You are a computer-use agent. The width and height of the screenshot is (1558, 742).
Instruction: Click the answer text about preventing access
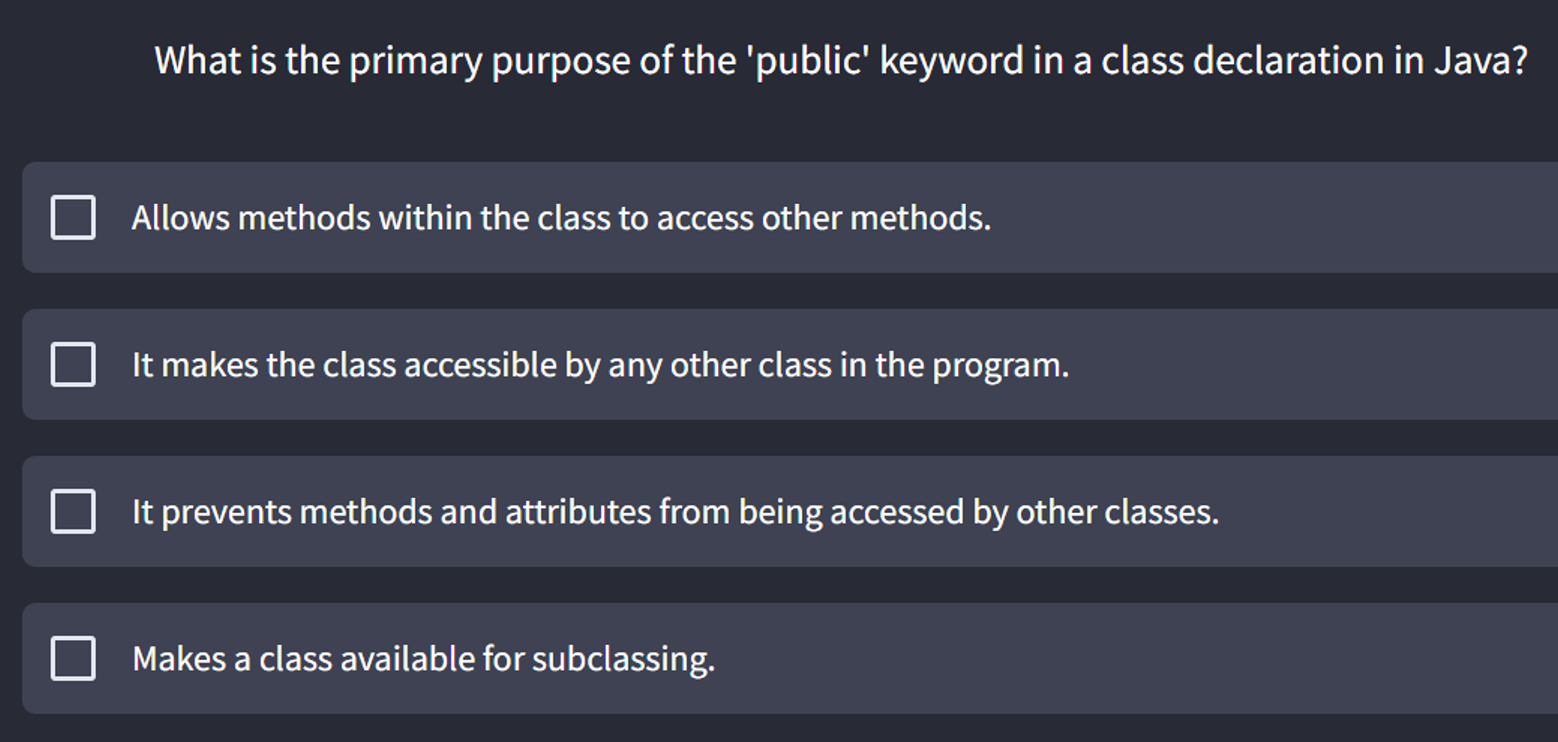pyautogui.click(x=674, y=511)
